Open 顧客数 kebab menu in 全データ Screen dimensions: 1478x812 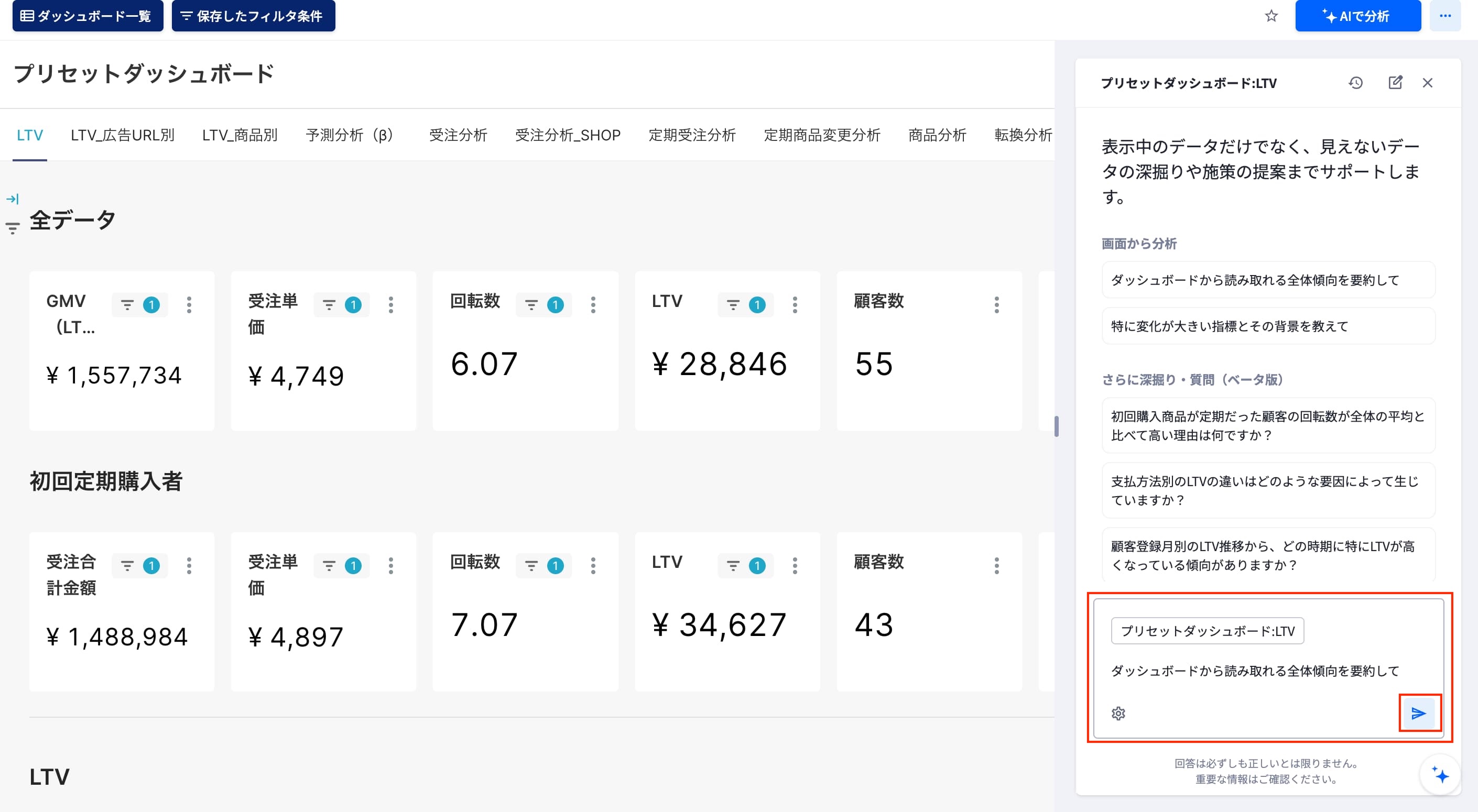[997, 304]
